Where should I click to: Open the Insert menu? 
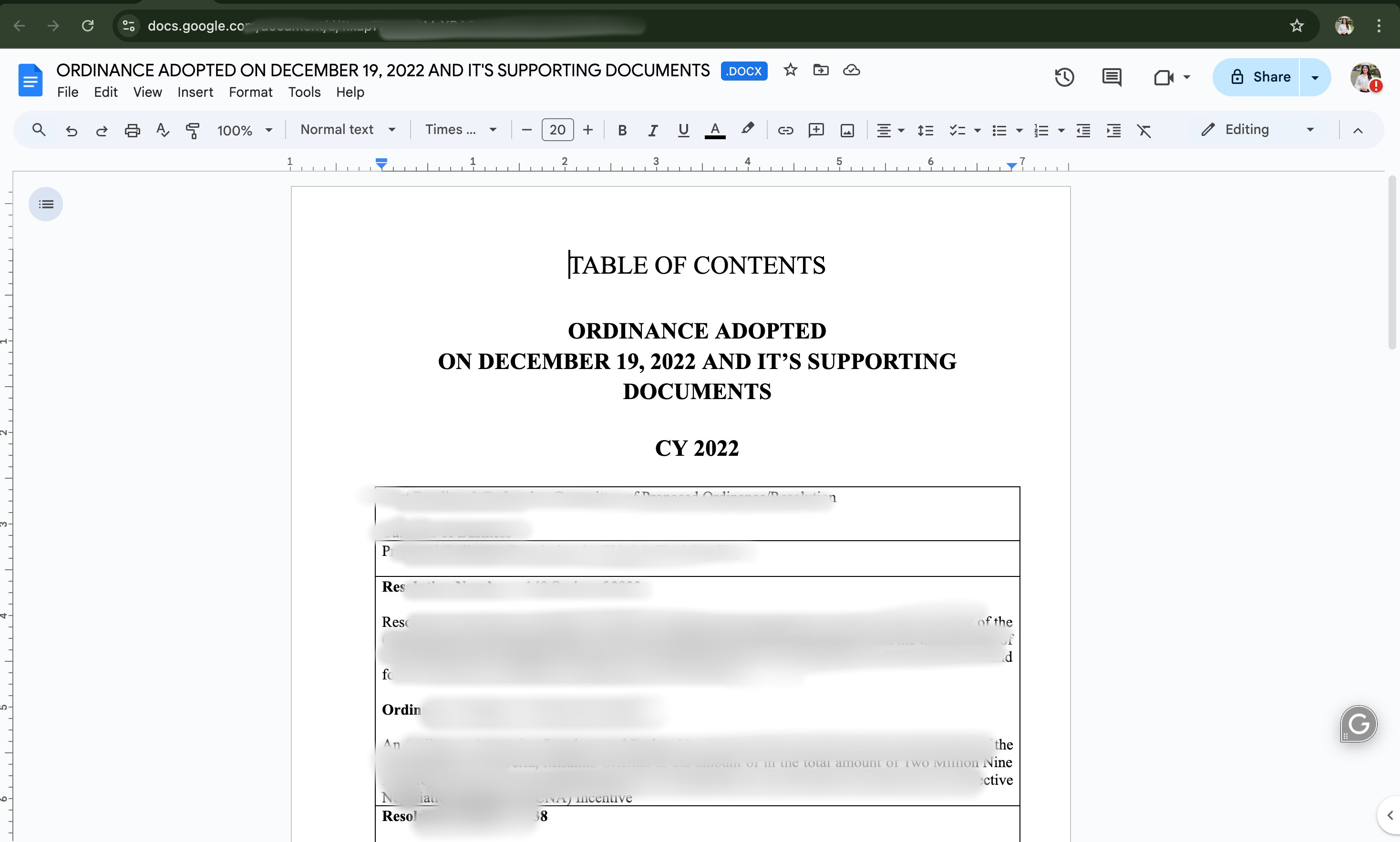click(x=195, y=92)
